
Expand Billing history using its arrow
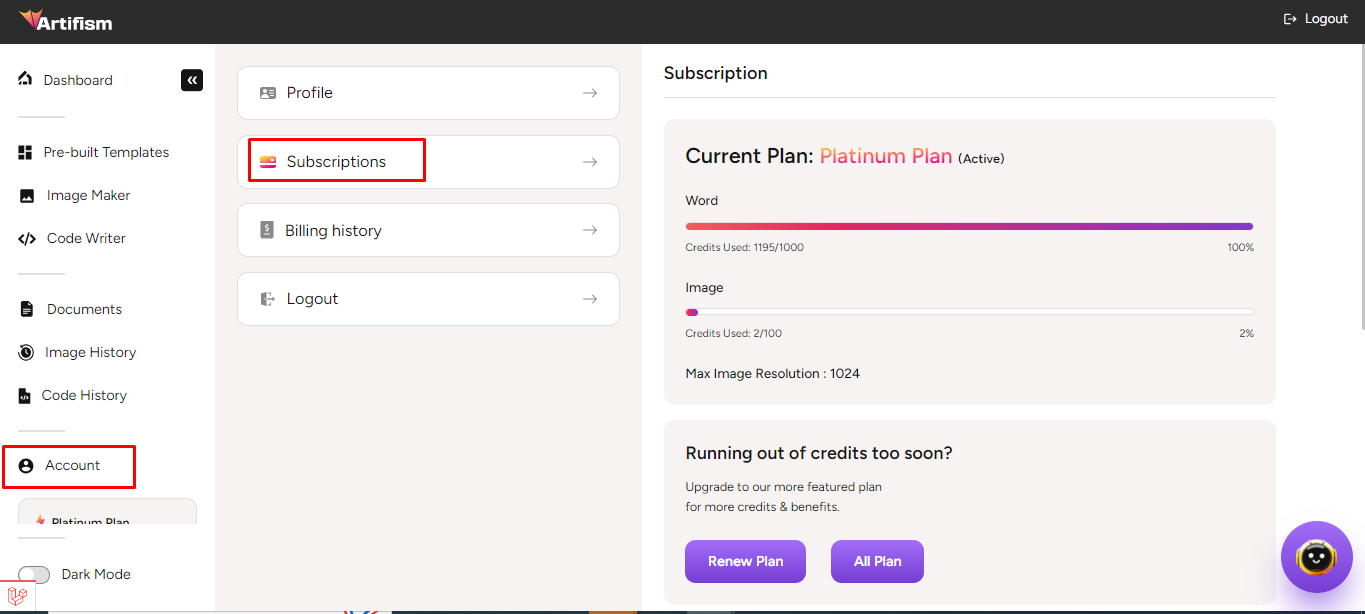pos(590,230)
